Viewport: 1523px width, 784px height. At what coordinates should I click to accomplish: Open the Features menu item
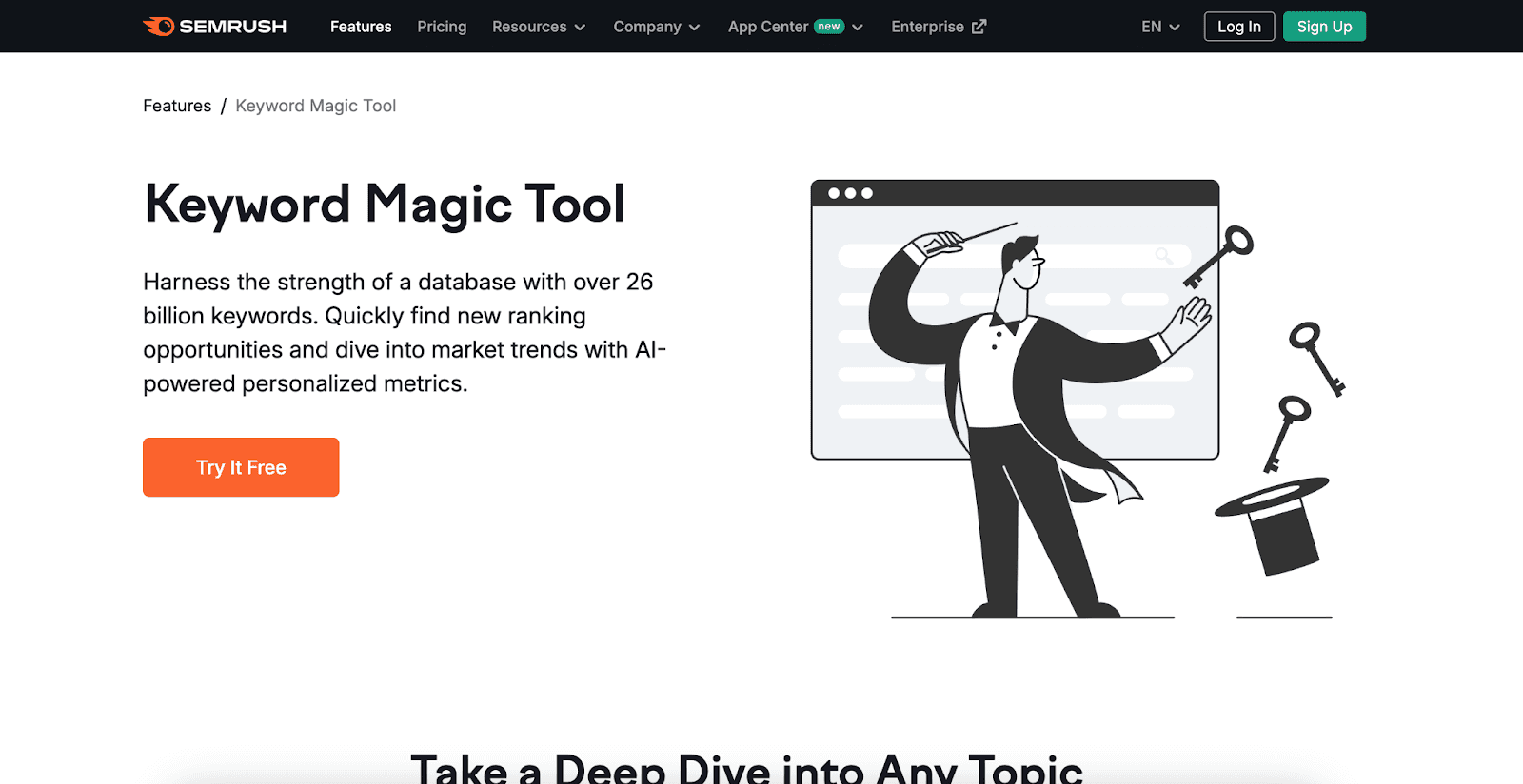coord(361,27)
